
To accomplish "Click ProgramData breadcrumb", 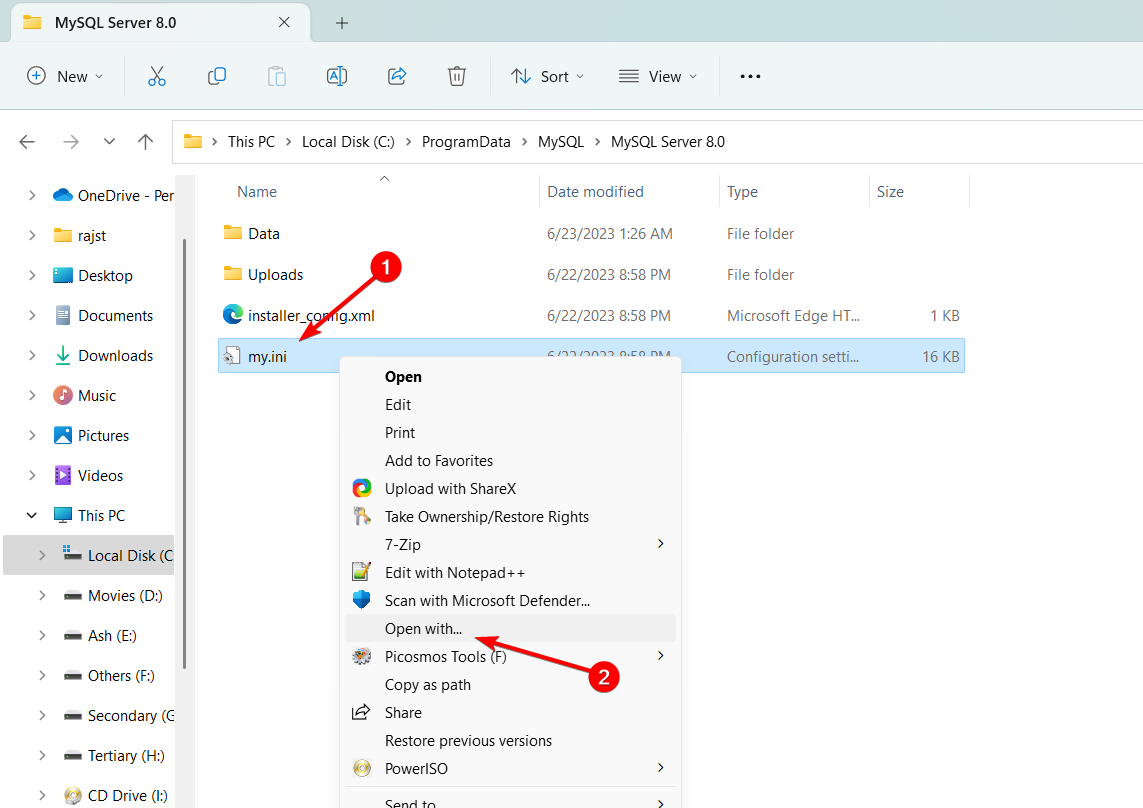I will click(466, 141).
